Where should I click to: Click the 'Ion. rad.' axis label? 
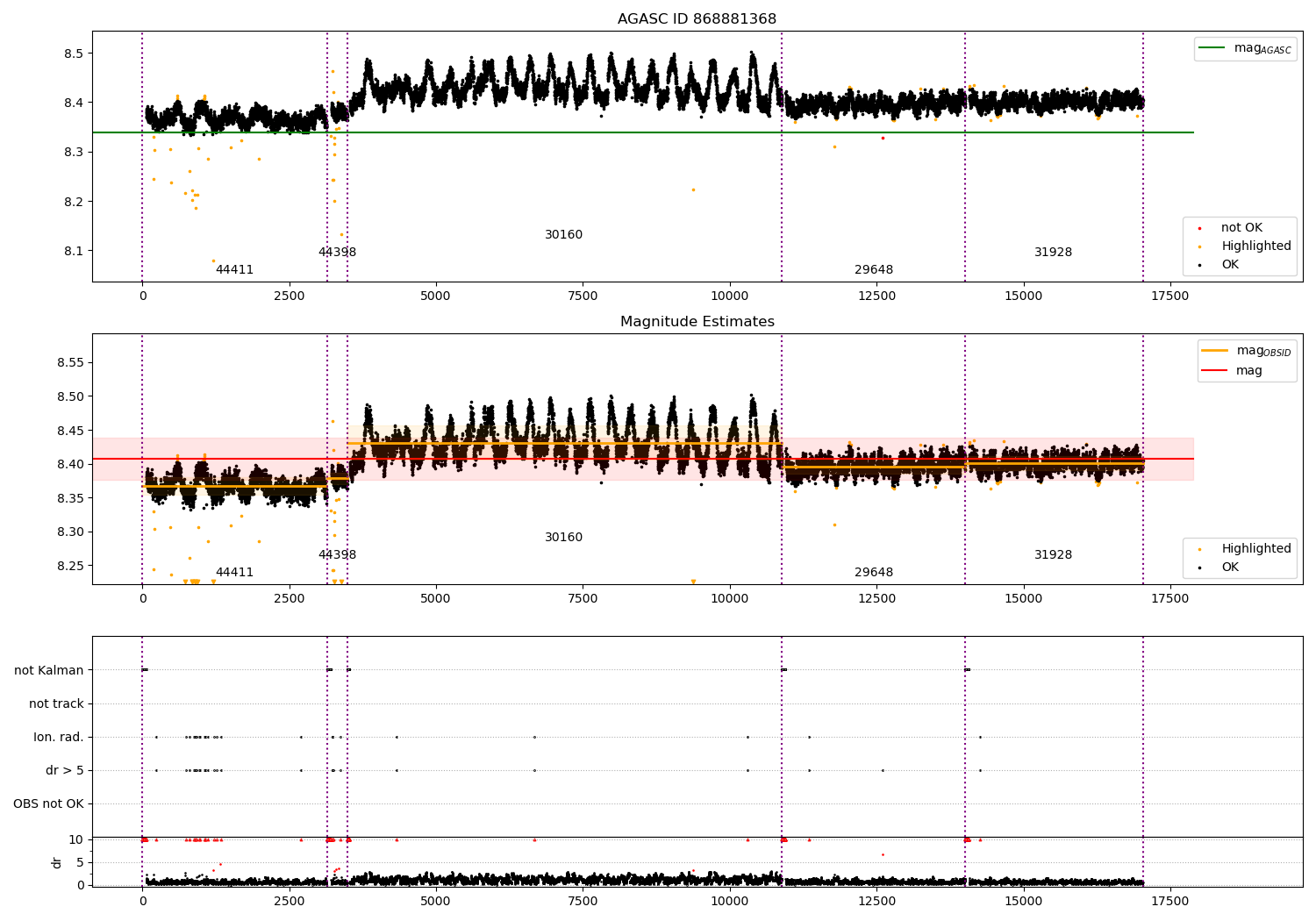tap(59, 737)
